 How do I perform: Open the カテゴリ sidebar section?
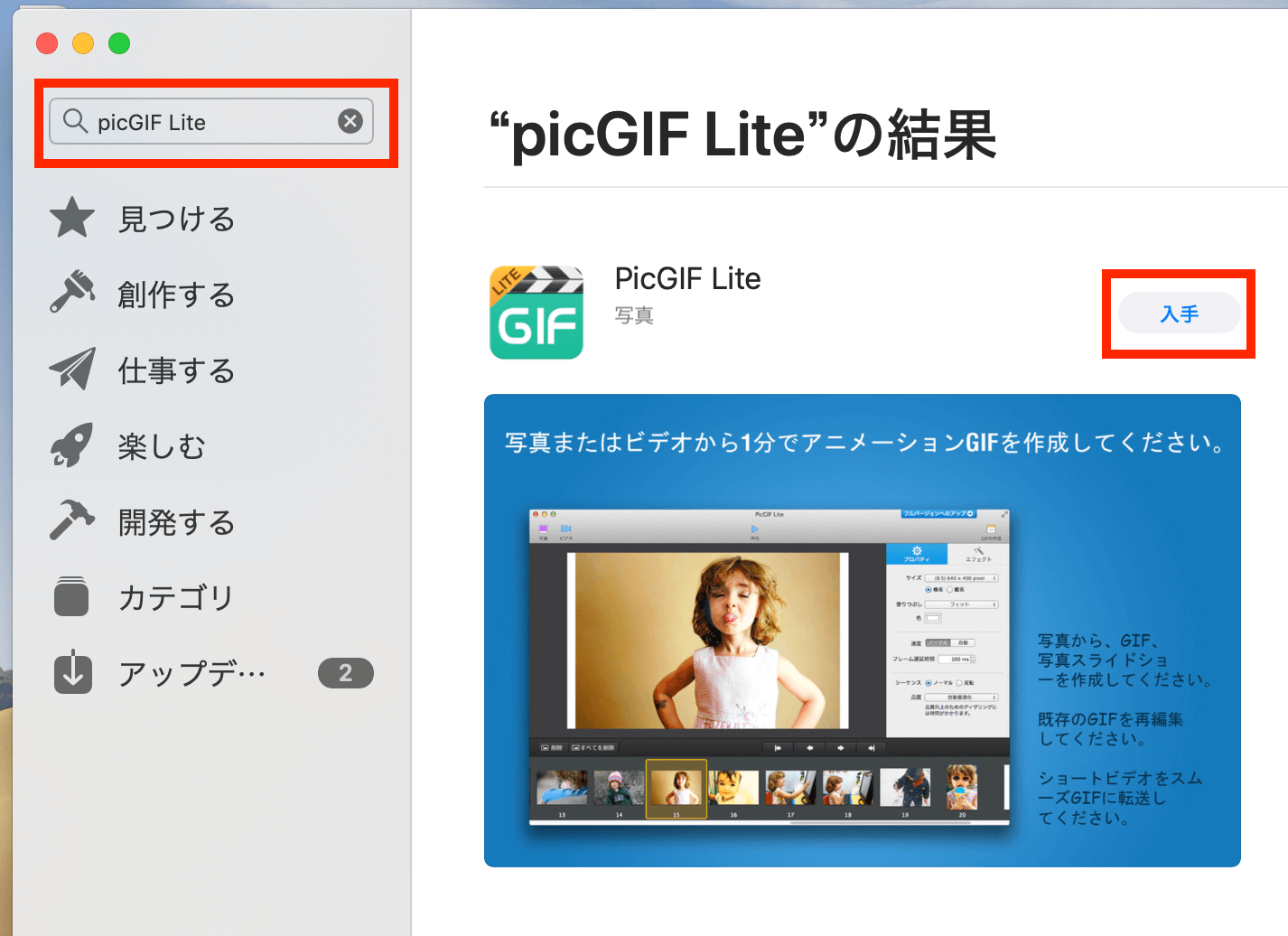(177, 597)
